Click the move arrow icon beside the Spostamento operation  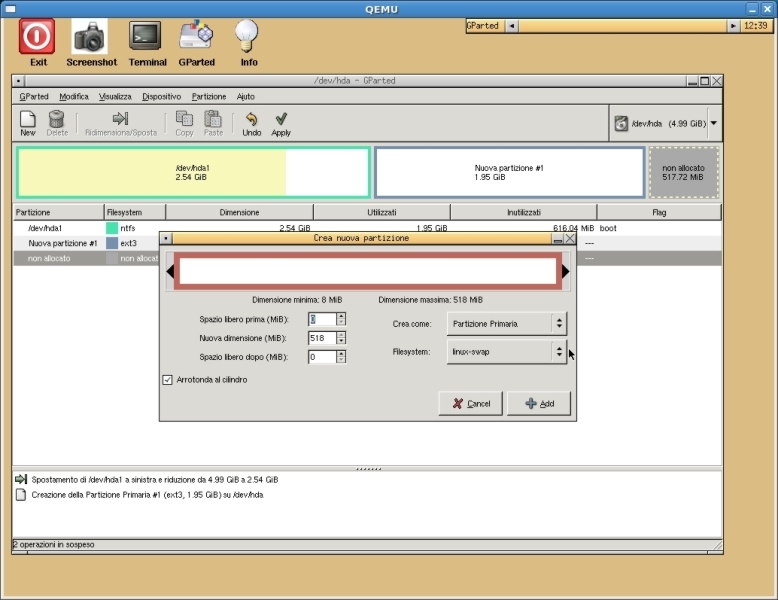tap(21, 479)
